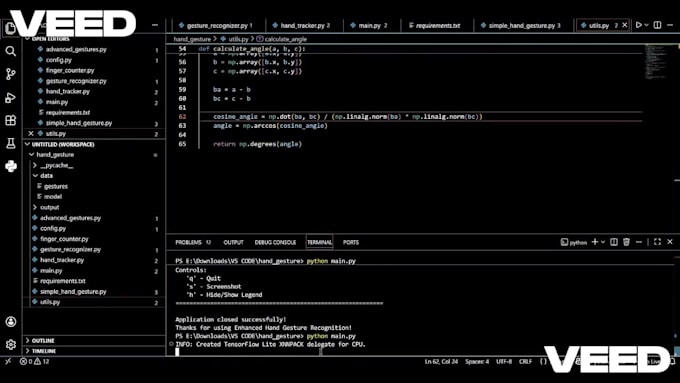Screen dimensions: 680x383
Task: Open the Accounts menu icon
Action: click(10, 321)
